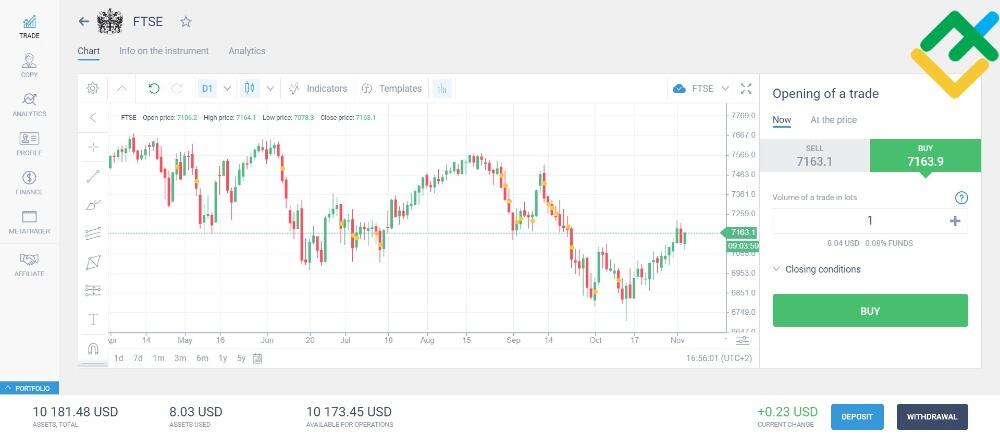Click the 16:56:01 (UTC+2) clock

pyautogui.click(x=719, y=359)
